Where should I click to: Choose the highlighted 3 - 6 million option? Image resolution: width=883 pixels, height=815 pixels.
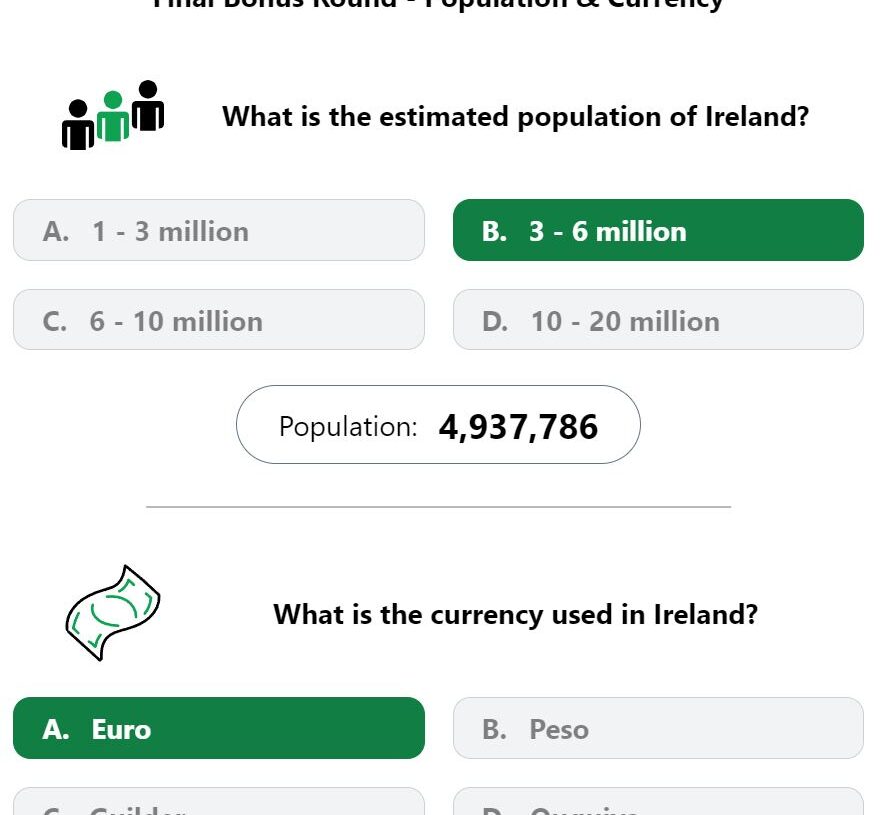pos(658,230)
